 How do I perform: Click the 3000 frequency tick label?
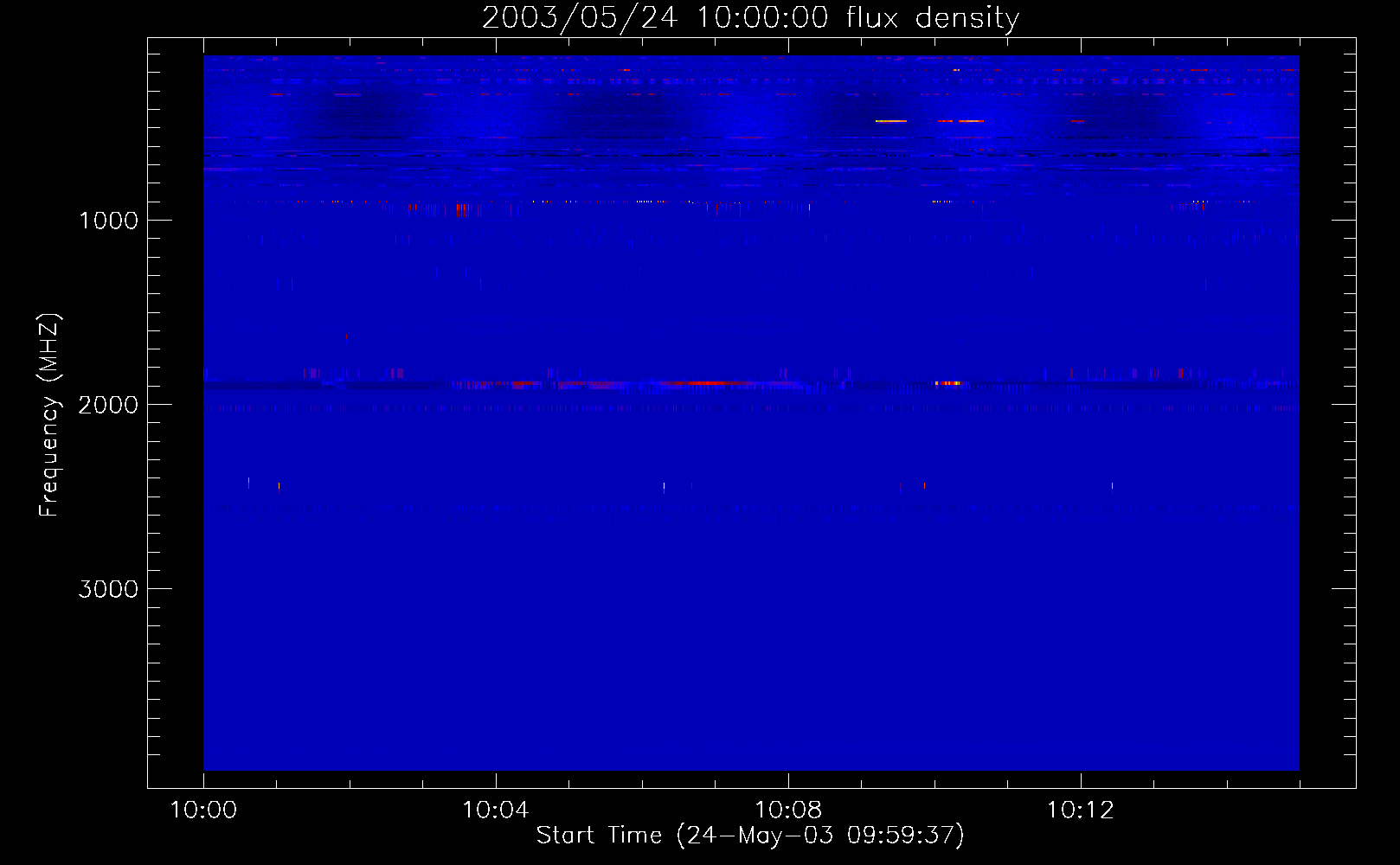point(108,589)
